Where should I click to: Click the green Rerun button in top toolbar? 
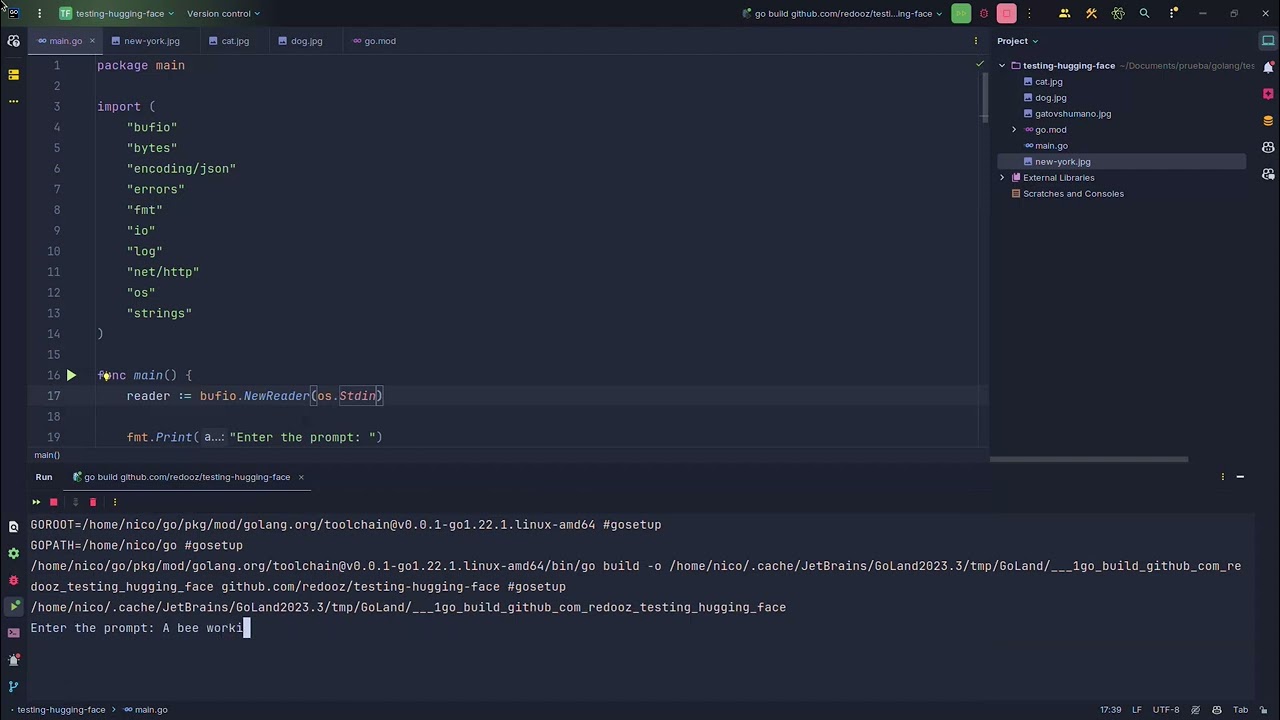(961, 13)
